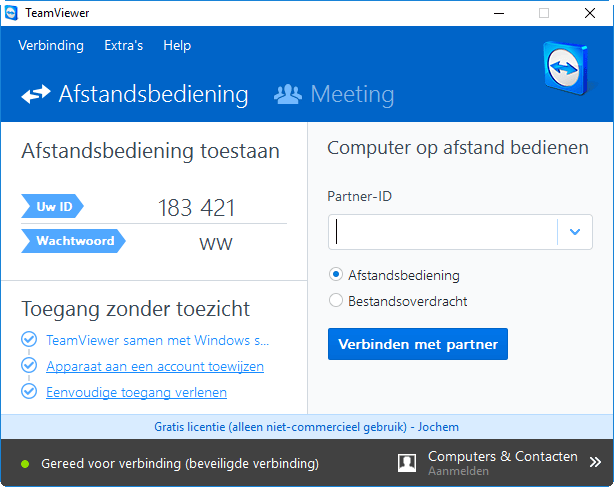Screen dimensions: 614x487
Task: Click into the Partner-ID input field
Action: 443,232
